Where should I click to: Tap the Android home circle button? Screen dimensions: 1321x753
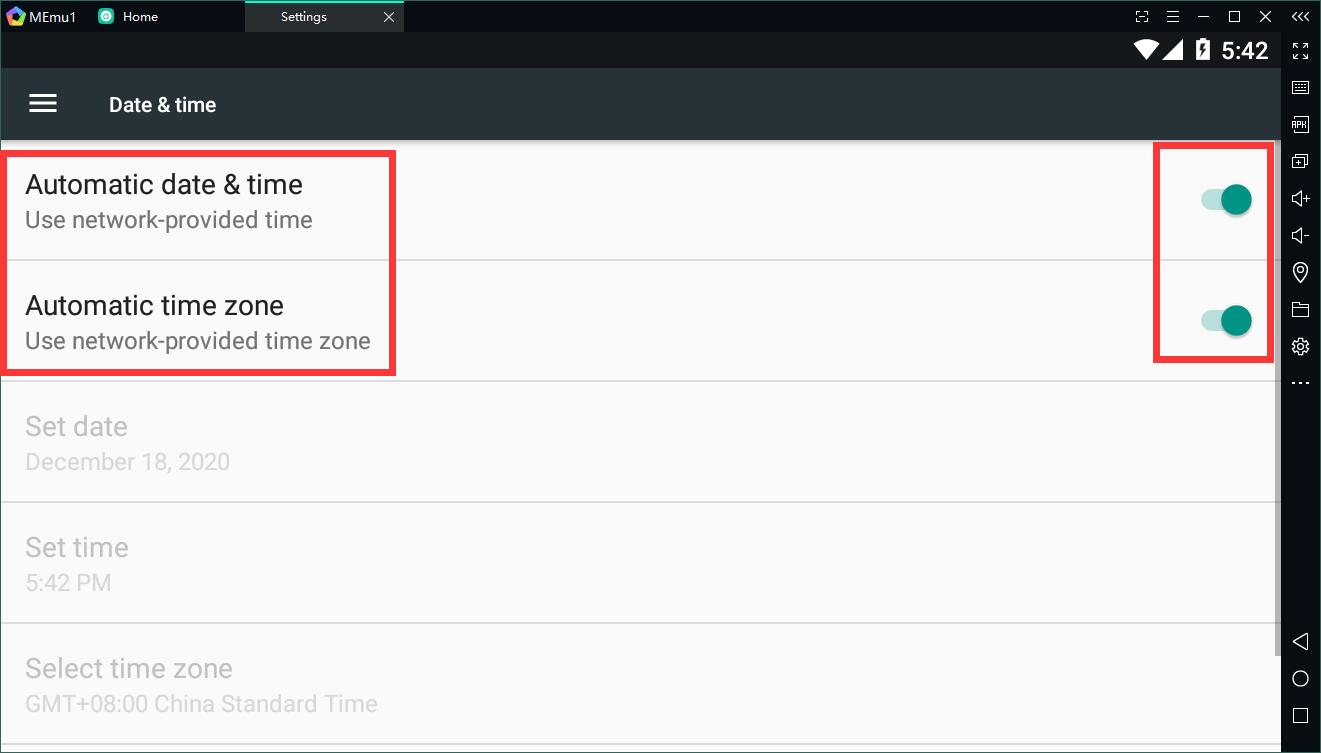click(x=1300, y=679)
